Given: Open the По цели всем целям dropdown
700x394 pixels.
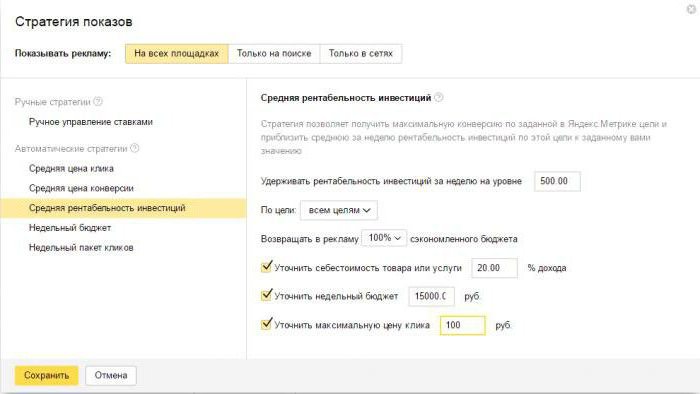Looking at the screenshot, I should [339, 210].
